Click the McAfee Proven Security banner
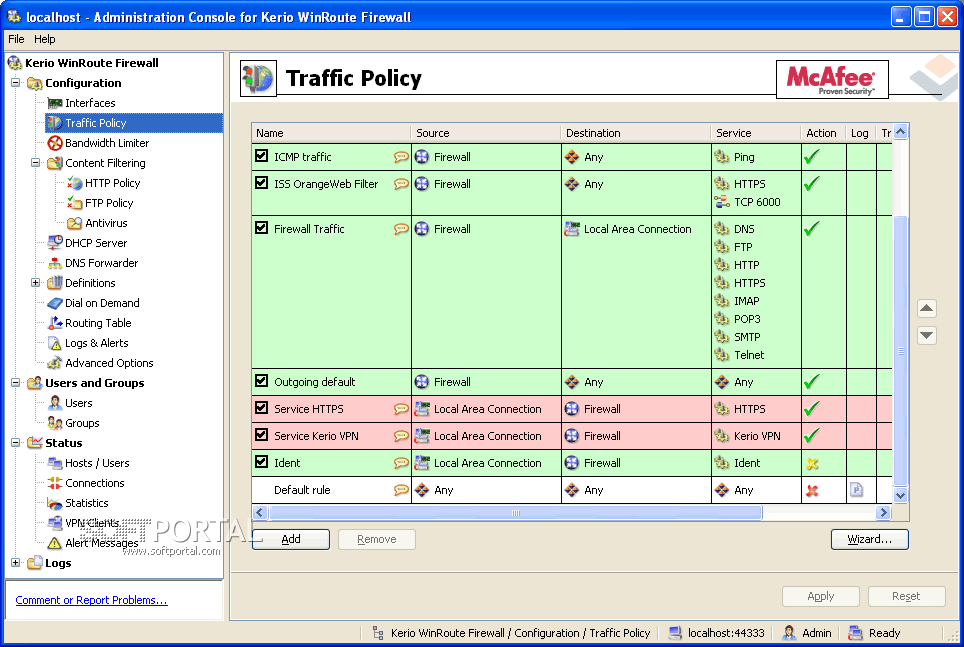The height and width of the screenshot is (647, 964). (x=832, y=79)
